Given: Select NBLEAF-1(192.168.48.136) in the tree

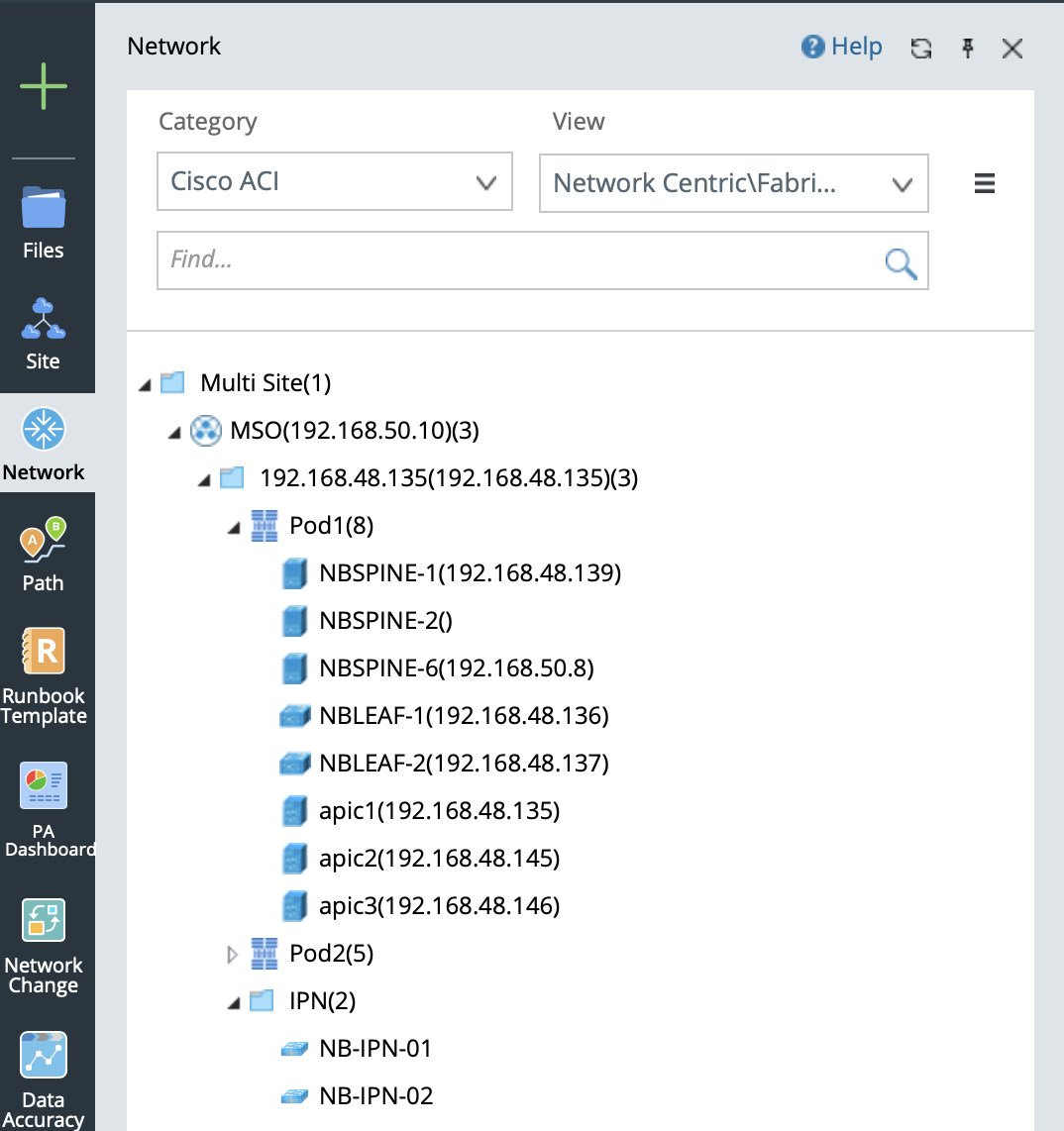Looking at the screenshot, I should point(464,715).
